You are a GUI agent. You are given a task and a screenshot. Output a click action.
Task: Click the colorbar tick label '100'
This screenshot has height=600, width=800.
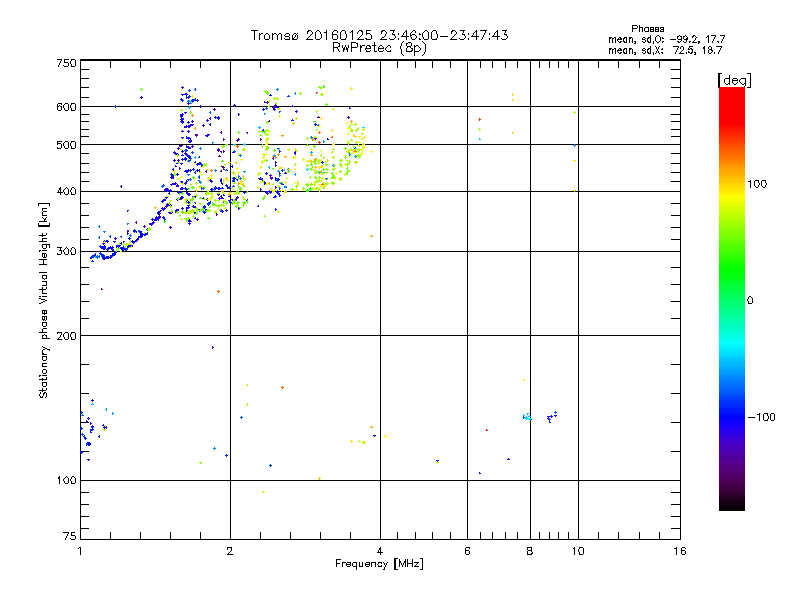point(757,184)
